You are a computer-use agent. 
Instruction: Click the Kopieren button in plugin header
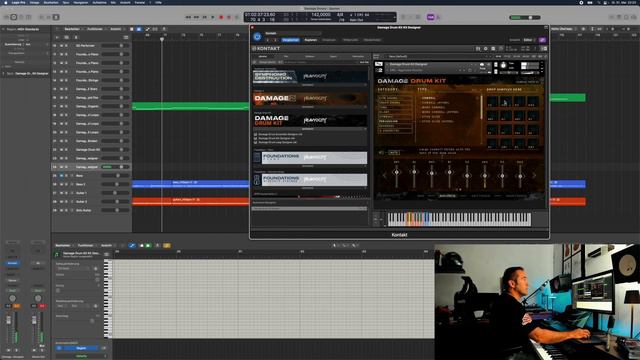311,40
